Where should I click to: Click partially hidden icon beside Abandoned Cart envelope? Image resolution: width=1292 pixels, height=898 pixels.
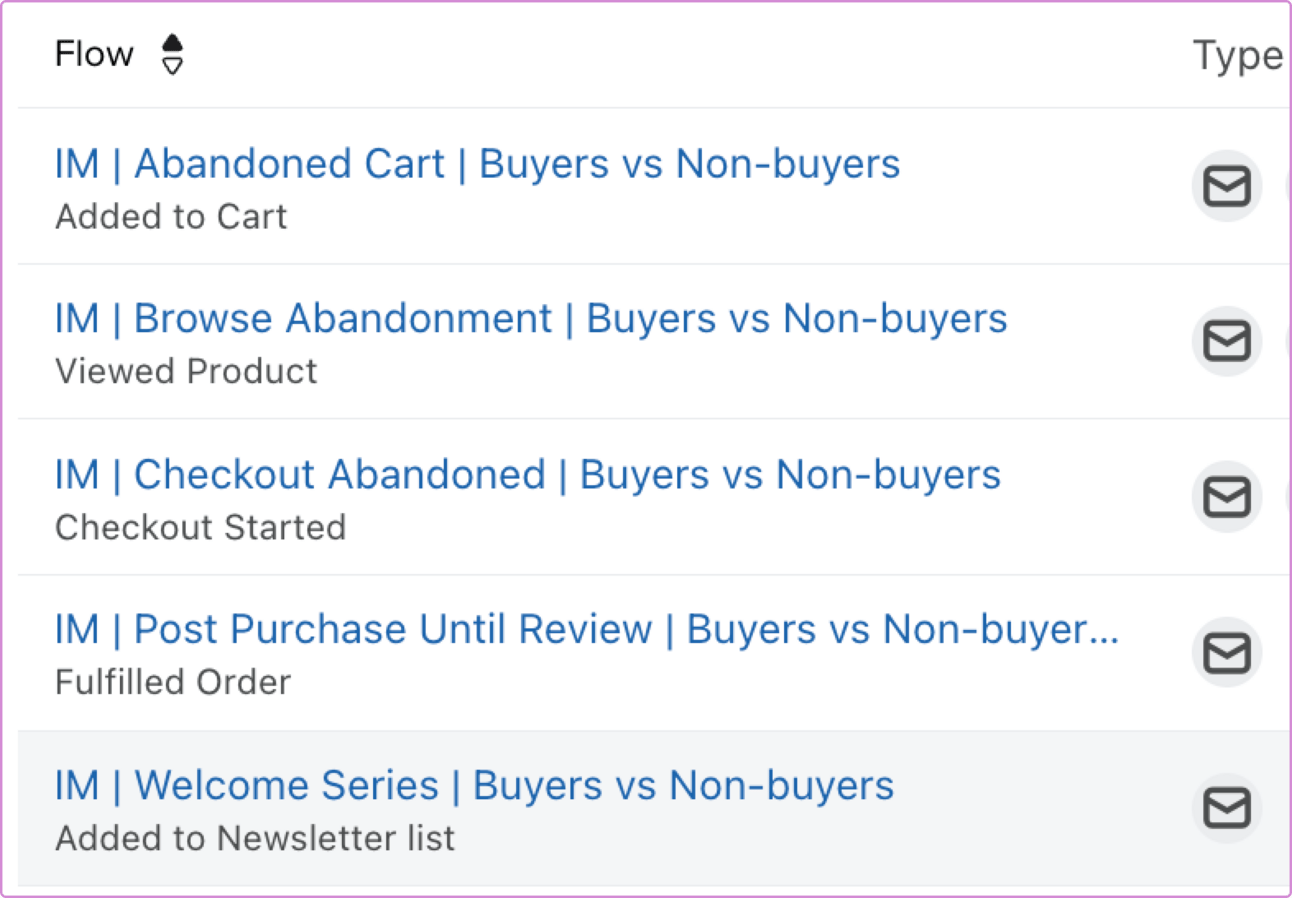[1286, 186]
